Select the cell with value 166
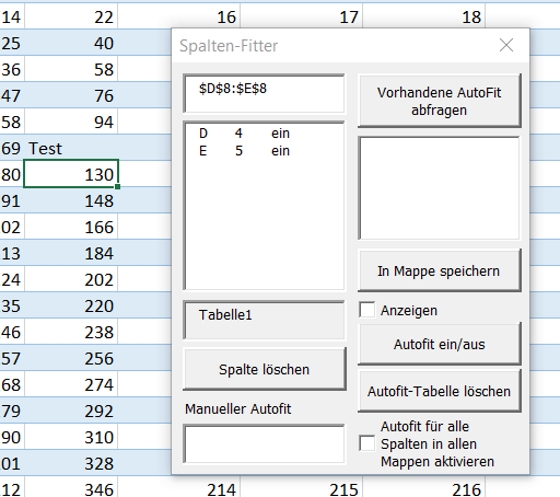Viewport: 560px width, 497px height. coord(71,227)
